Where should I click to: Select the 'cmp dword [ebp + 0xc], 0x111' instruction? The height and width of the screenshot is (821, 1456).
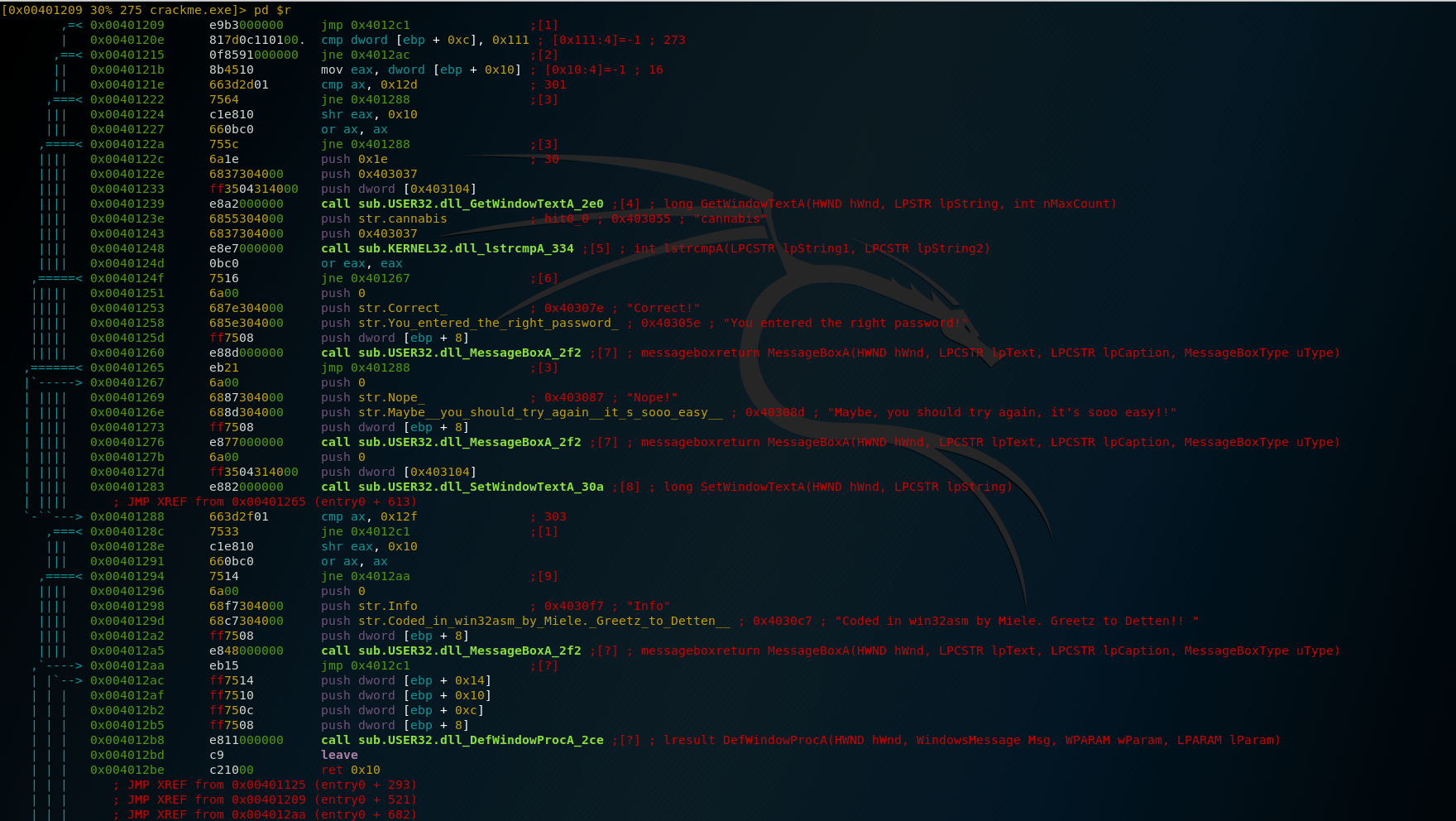click(424, 40)
